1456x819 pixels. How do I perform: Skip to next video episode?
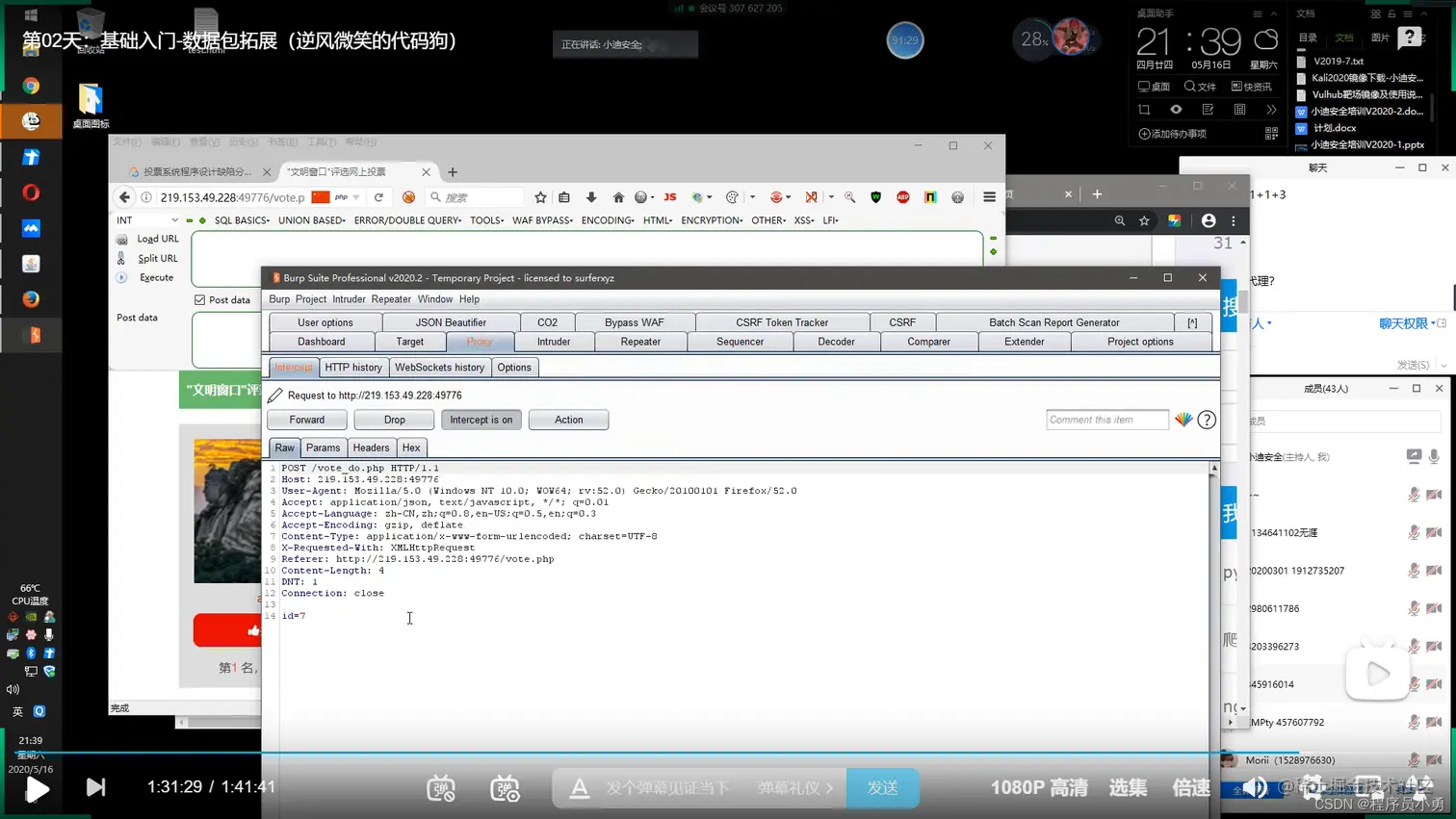click(95, 787)
